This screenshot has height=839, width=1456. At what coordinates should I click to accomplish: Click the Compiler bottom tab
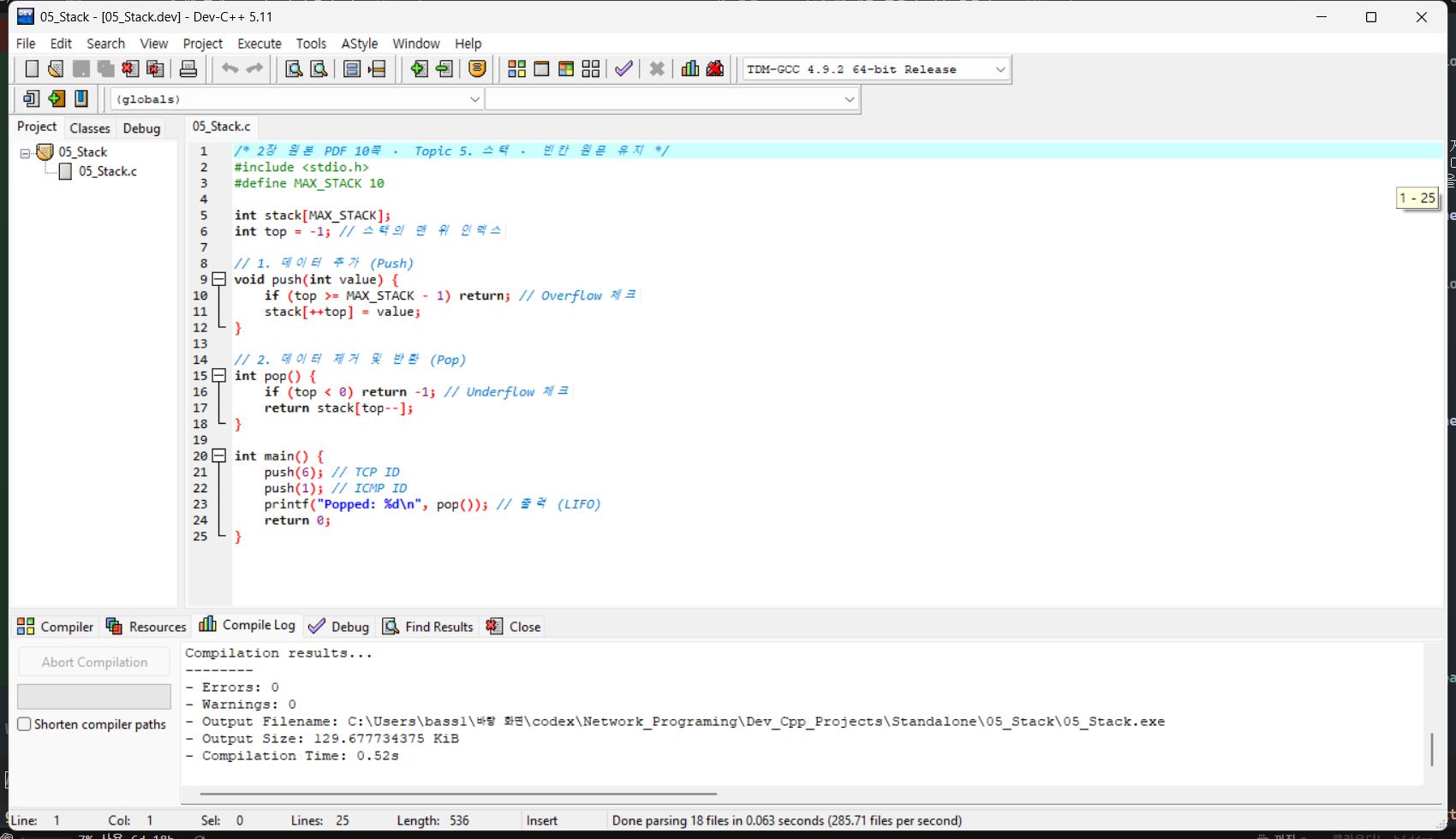[x=56, y=627]
